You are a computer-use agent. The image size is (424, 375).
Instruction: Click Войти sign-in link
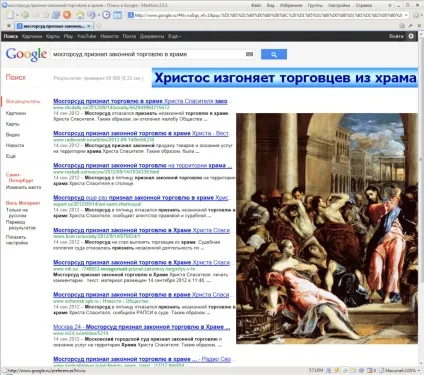396,36
